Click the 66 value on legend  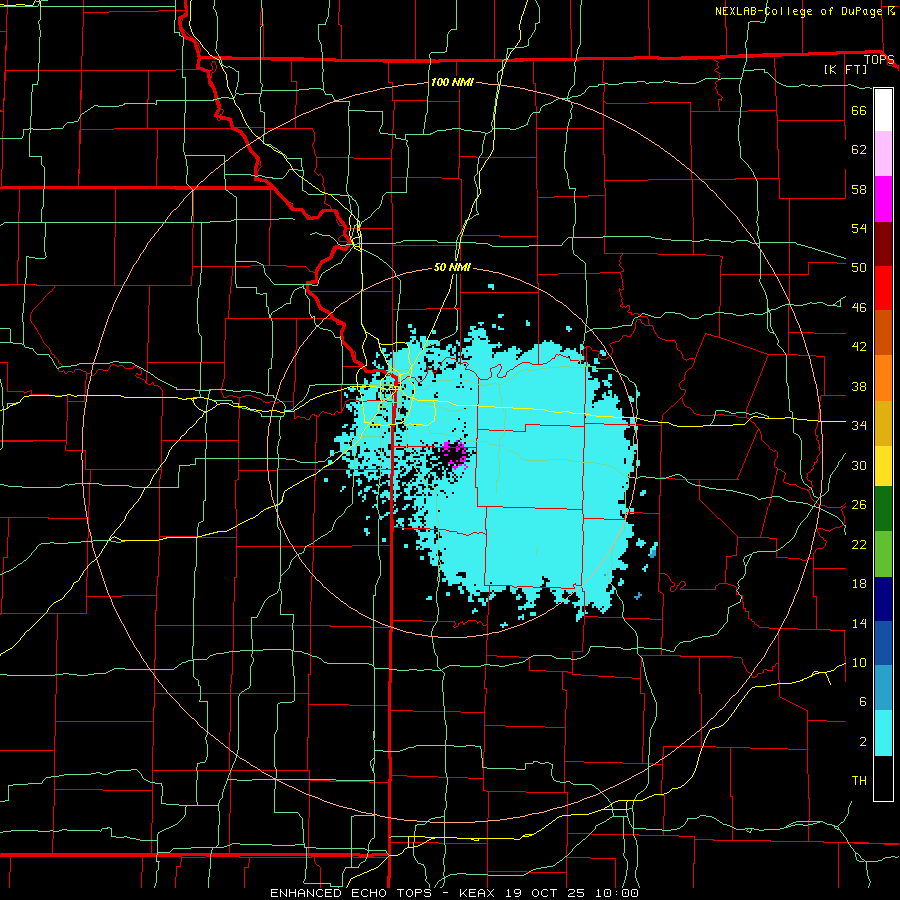click(x=859, y=110)
